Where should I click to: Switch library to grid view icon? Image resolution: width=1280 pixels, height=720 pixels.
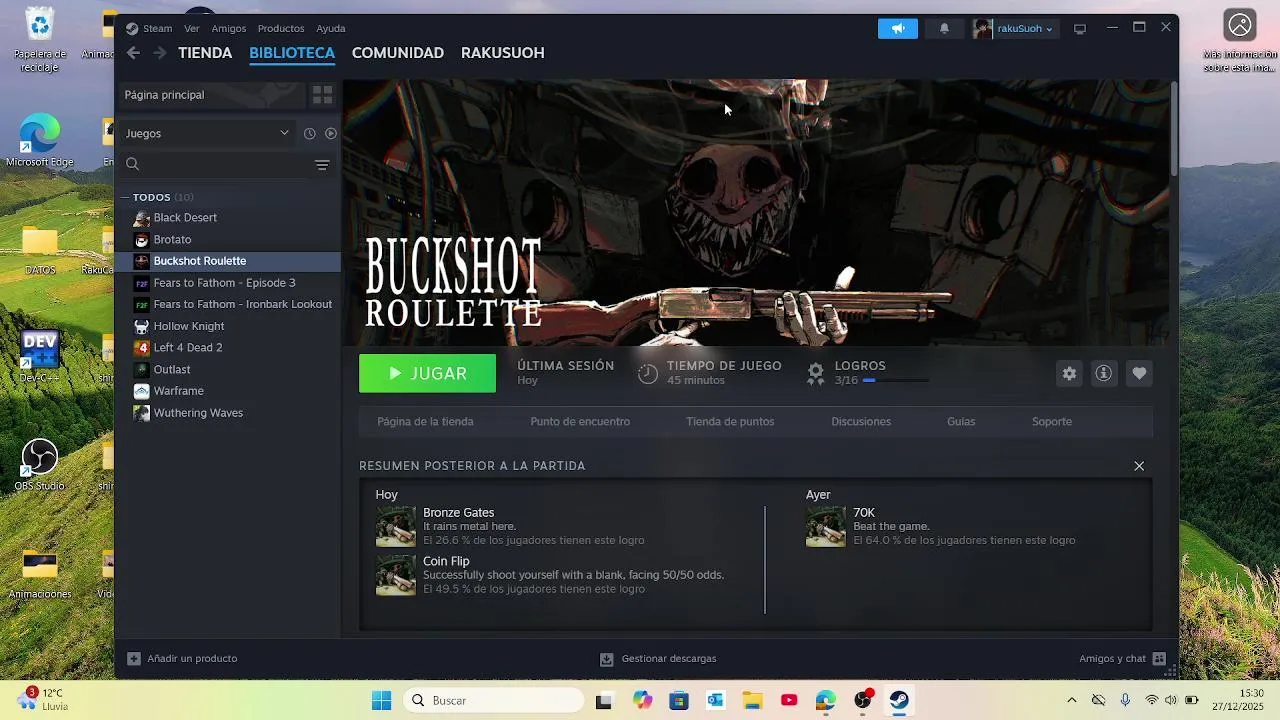click(x=322, y=95)
